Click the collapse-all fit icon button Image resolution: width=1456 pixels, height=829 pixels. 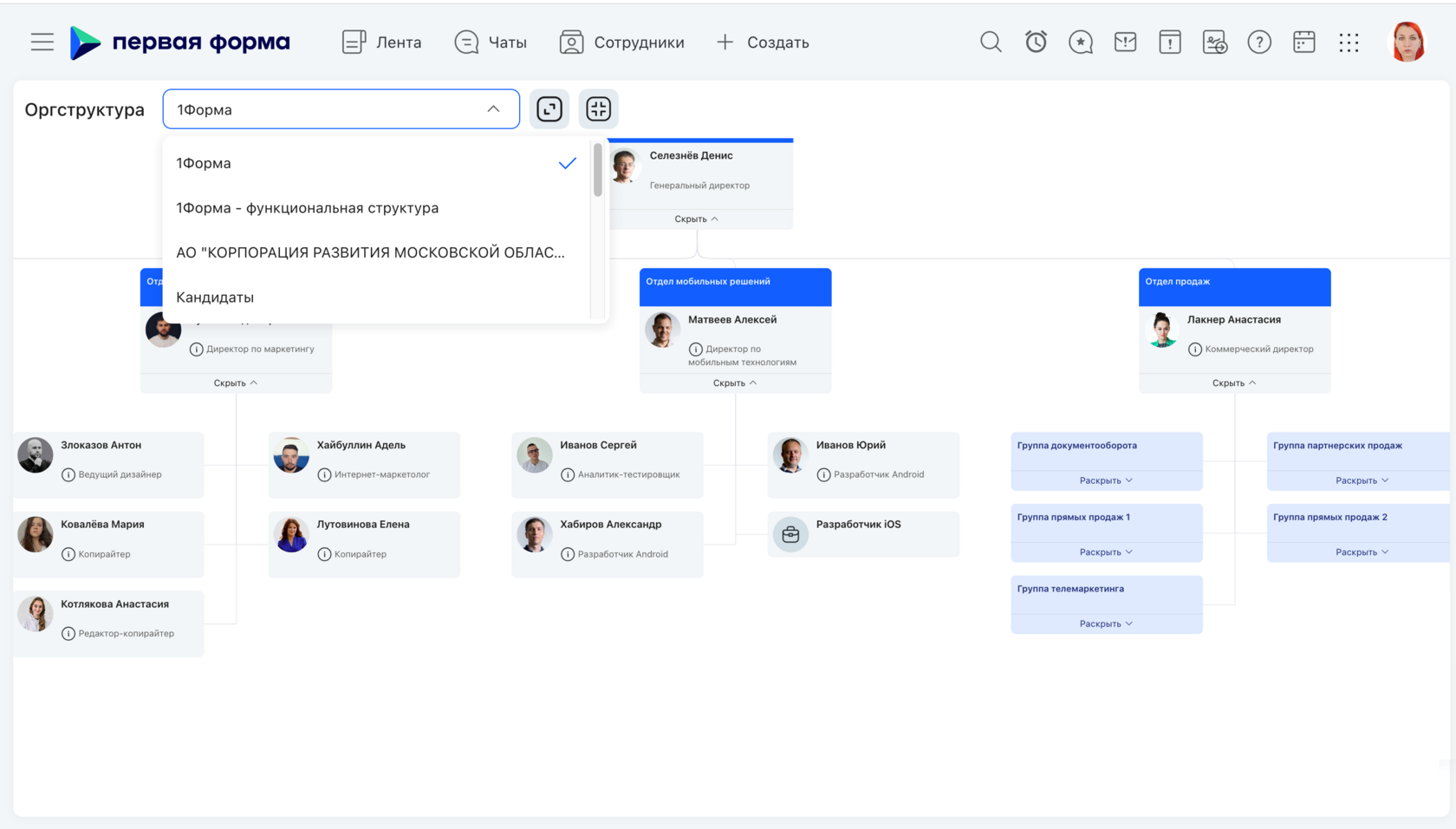599,108
